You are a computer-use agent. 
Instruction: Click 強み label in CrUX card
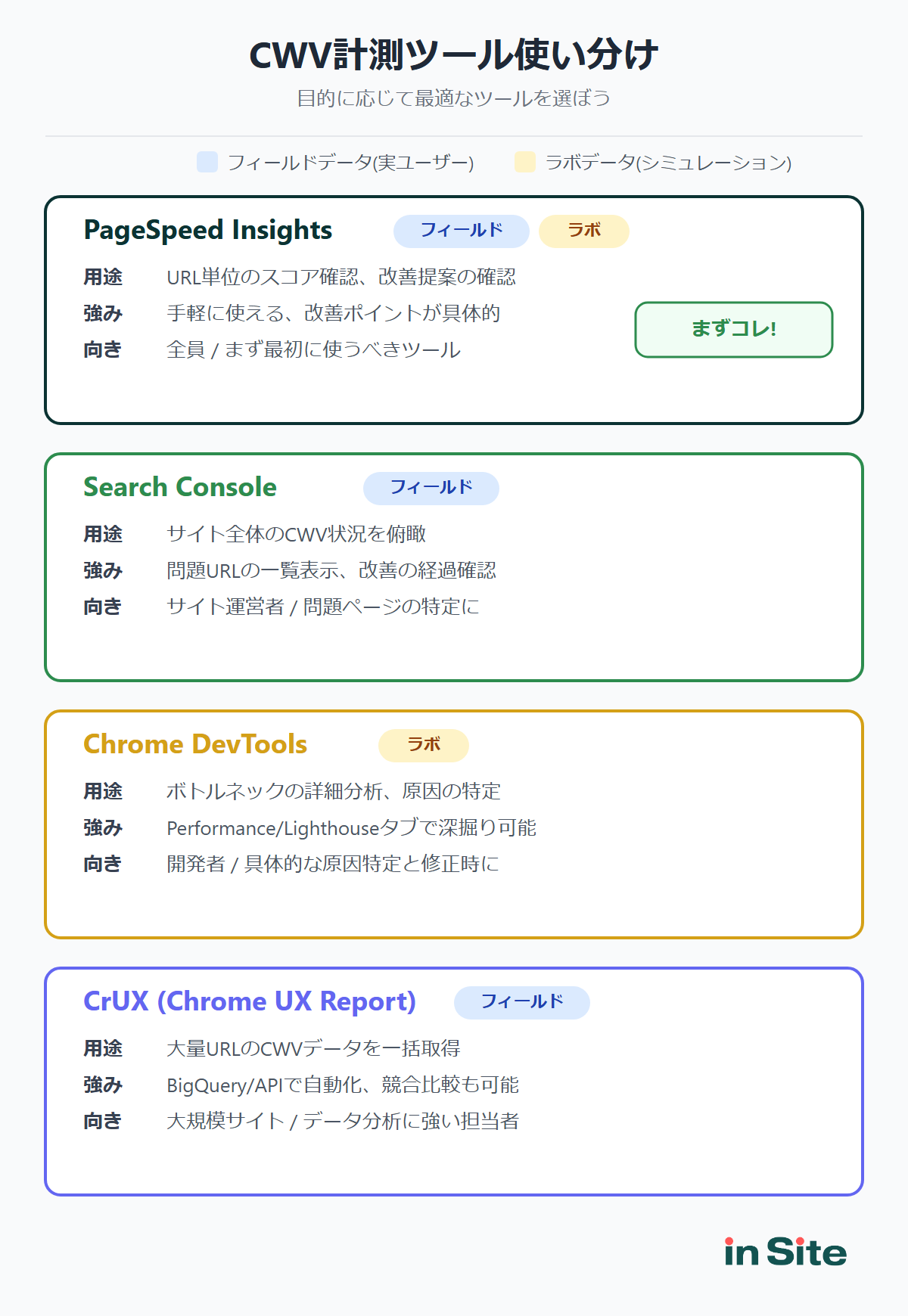(103, 1085)
